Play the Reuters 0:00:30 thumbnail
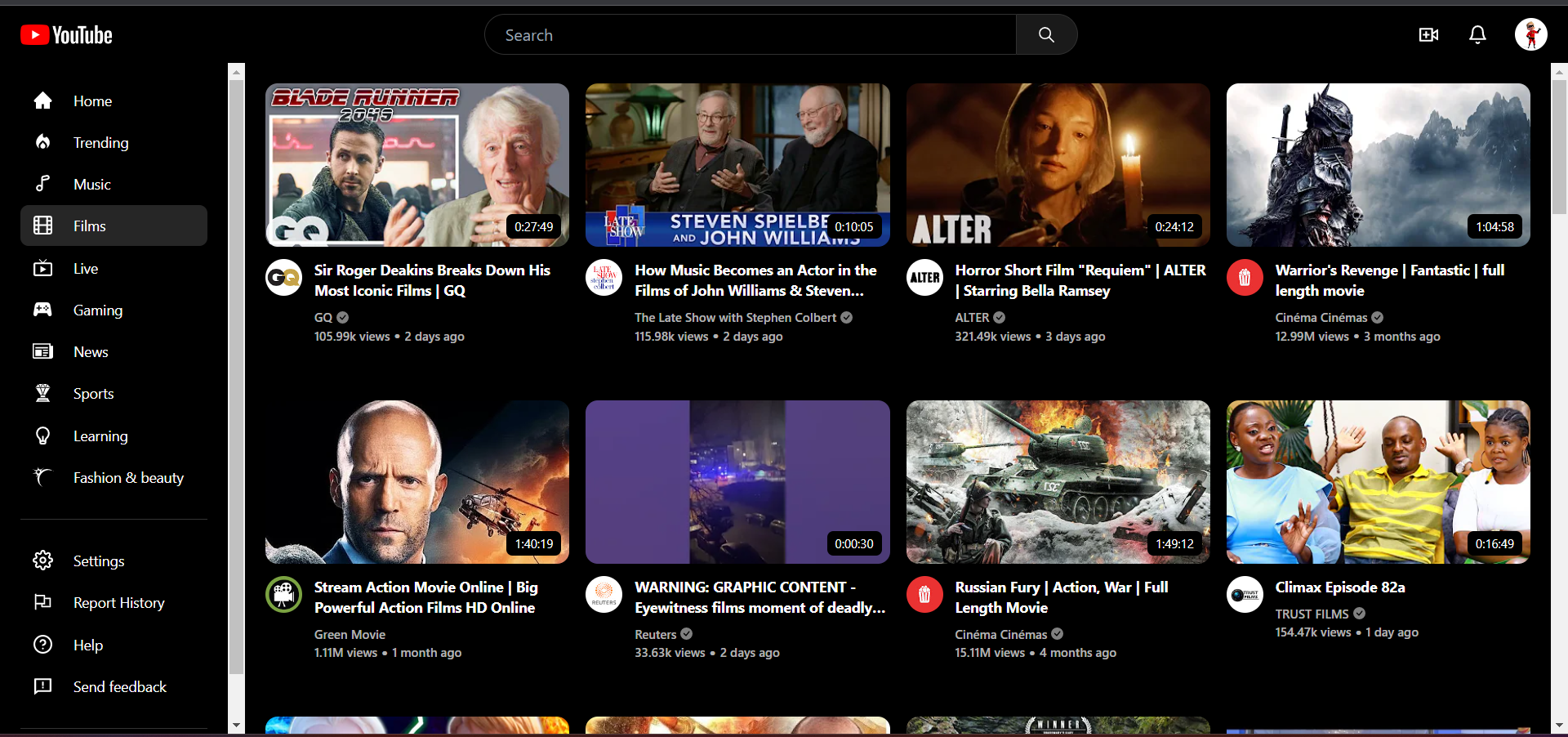Image resolution: width=1568 pixels, height=737 pixels. coord(737,482)
